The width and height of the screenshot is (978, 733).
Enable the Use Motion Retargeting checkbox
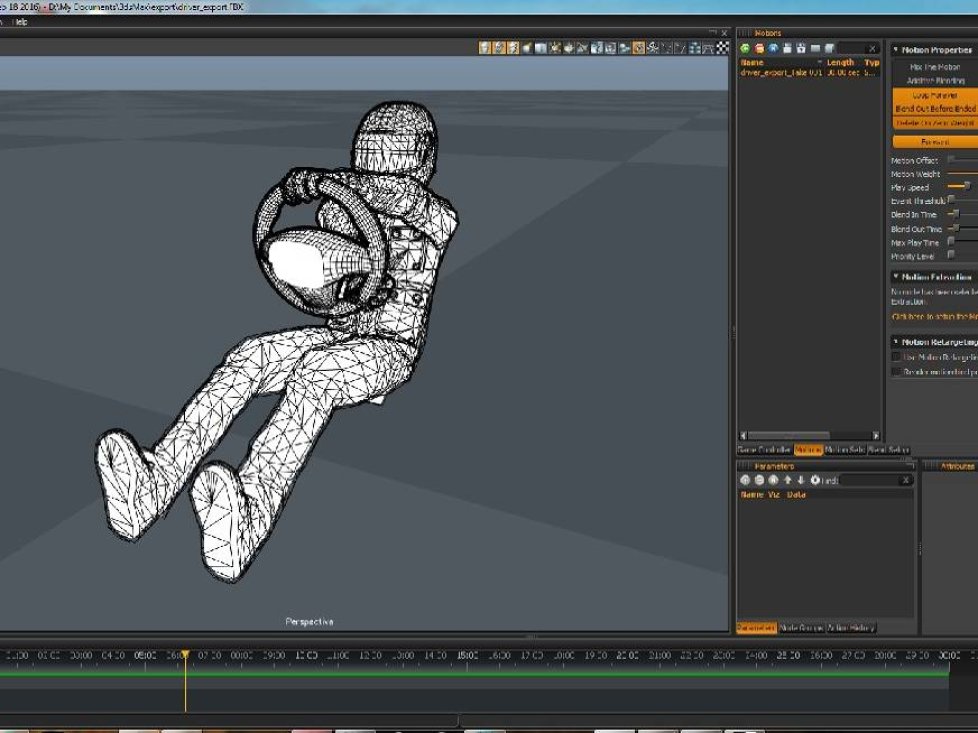point(896,357)
